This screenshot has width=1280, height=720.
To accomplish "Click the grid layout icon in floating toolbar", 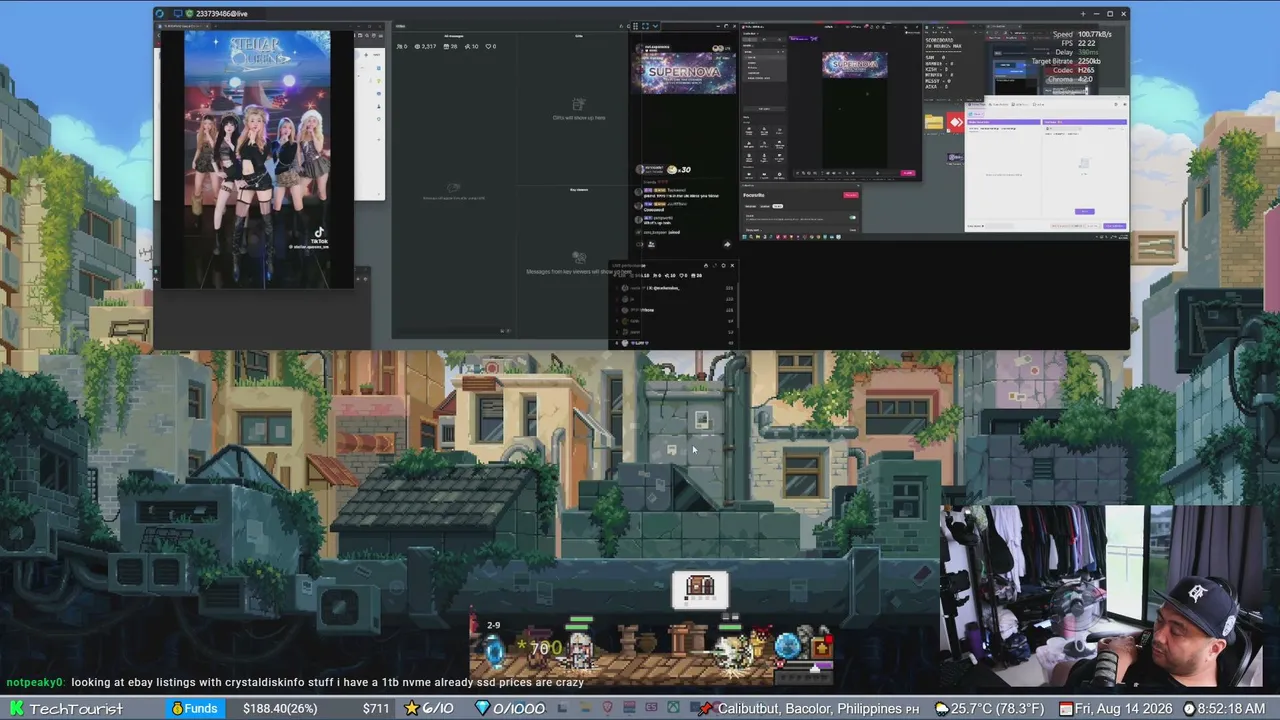I will [x=635, y=26].
